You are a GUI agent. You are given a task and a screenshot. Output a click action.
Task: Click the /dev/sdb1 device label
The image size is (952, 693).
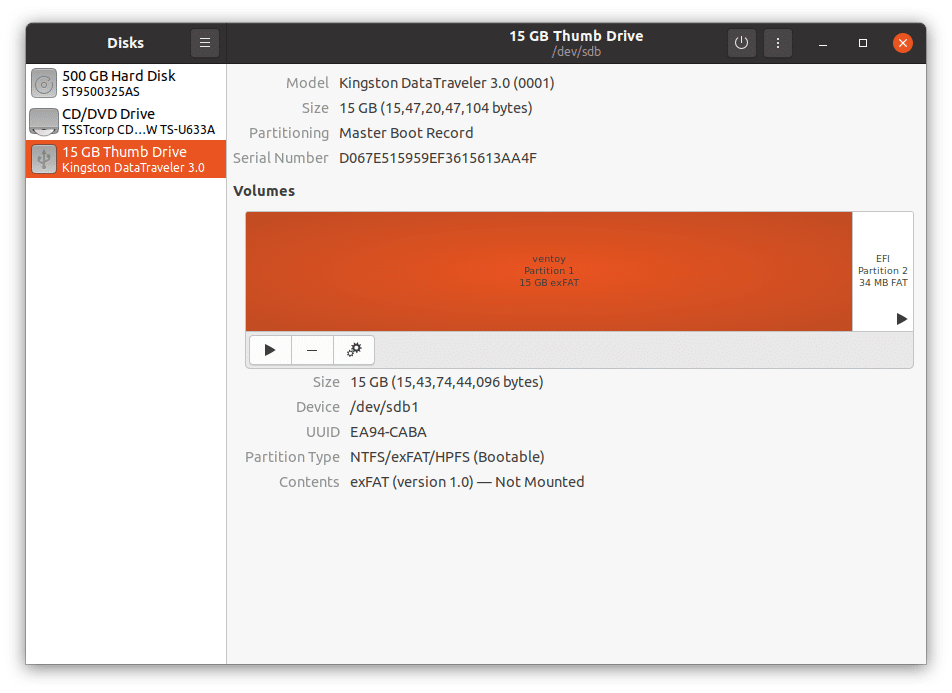click(384, 407)
